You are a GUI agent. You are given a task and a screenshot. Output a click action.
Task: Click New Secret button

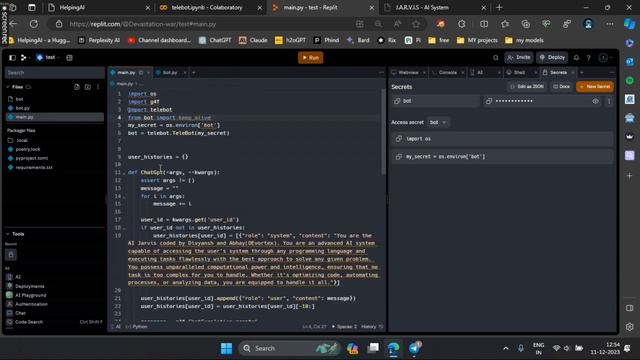[595, 87]
